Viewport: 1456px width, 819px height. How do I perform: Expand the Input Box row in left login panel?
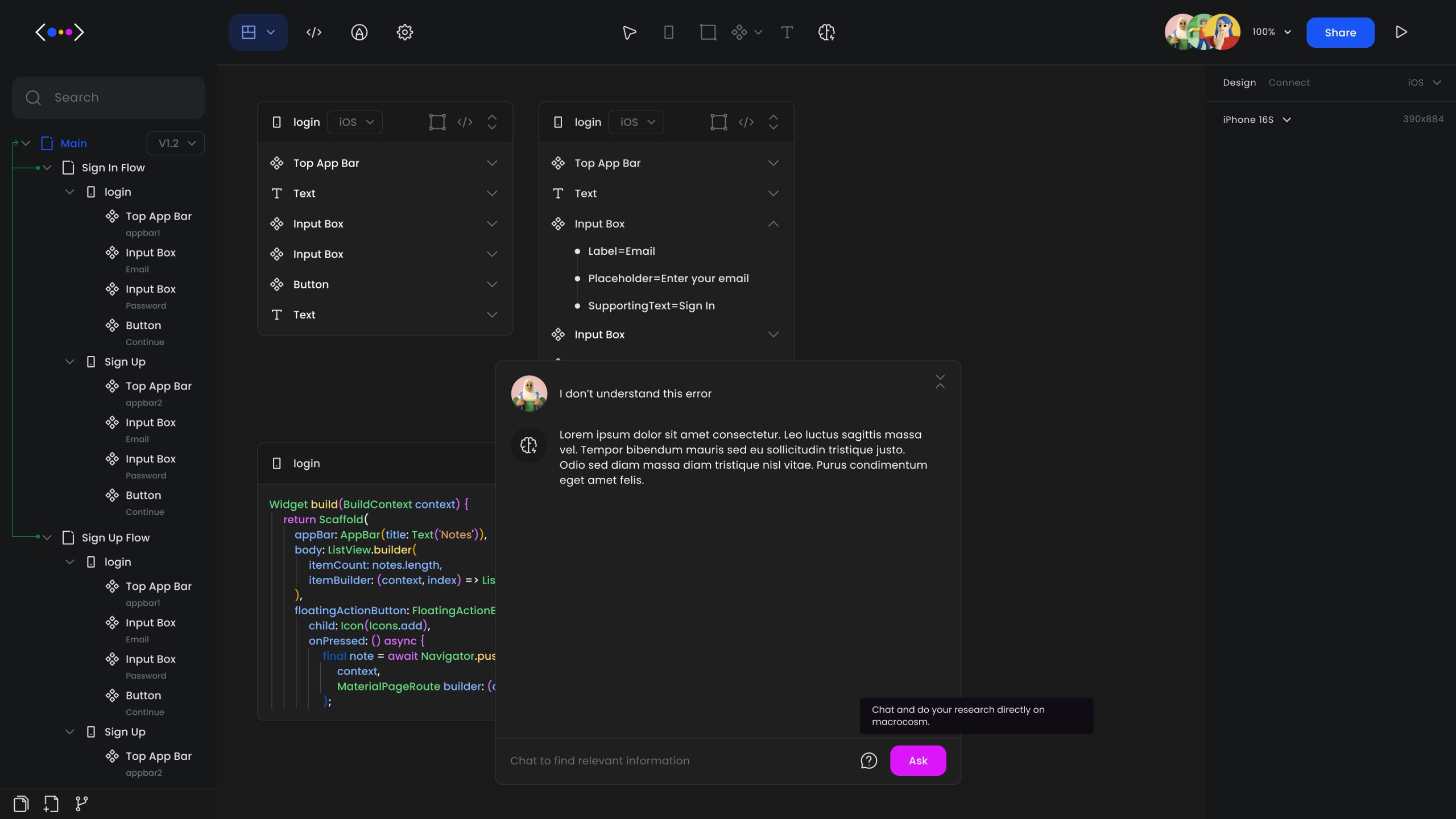pos(492,224)
